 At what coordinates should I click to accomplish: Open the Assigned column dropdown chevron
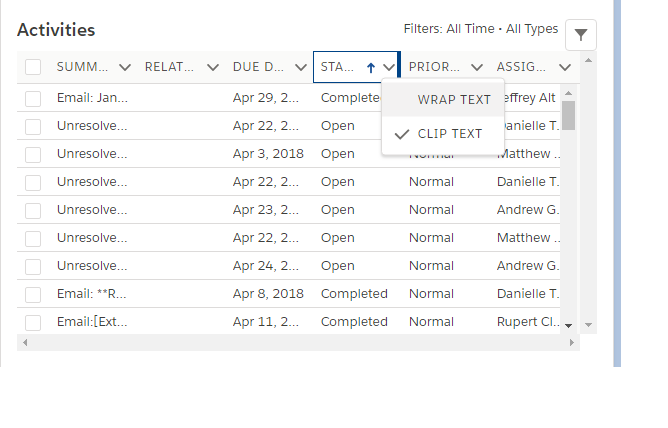point(565,68)
